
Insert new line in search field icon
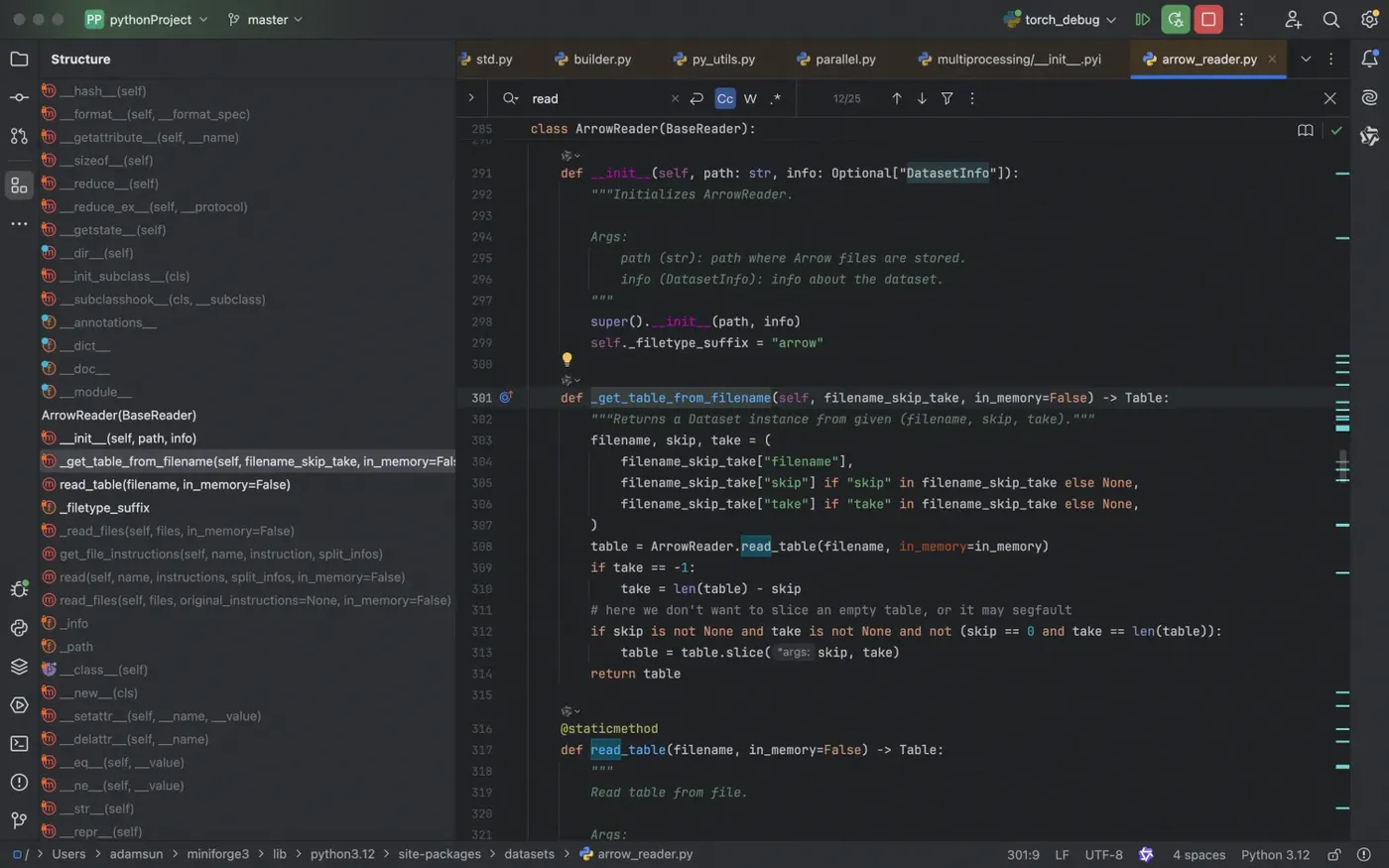696,98
